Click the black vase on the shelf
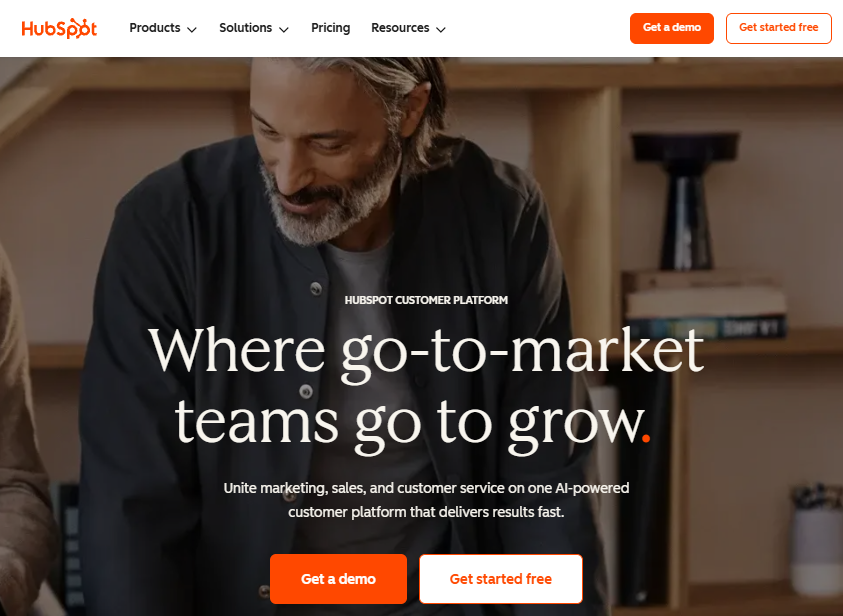 click(x=686, y=201)
